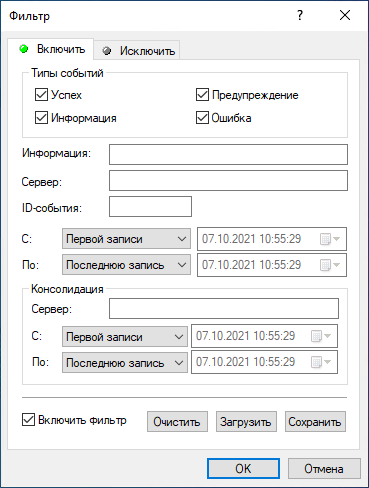Click the date text in top По: field
The width and height of the screenshot is (369, 488).
[x=252, y=265]
